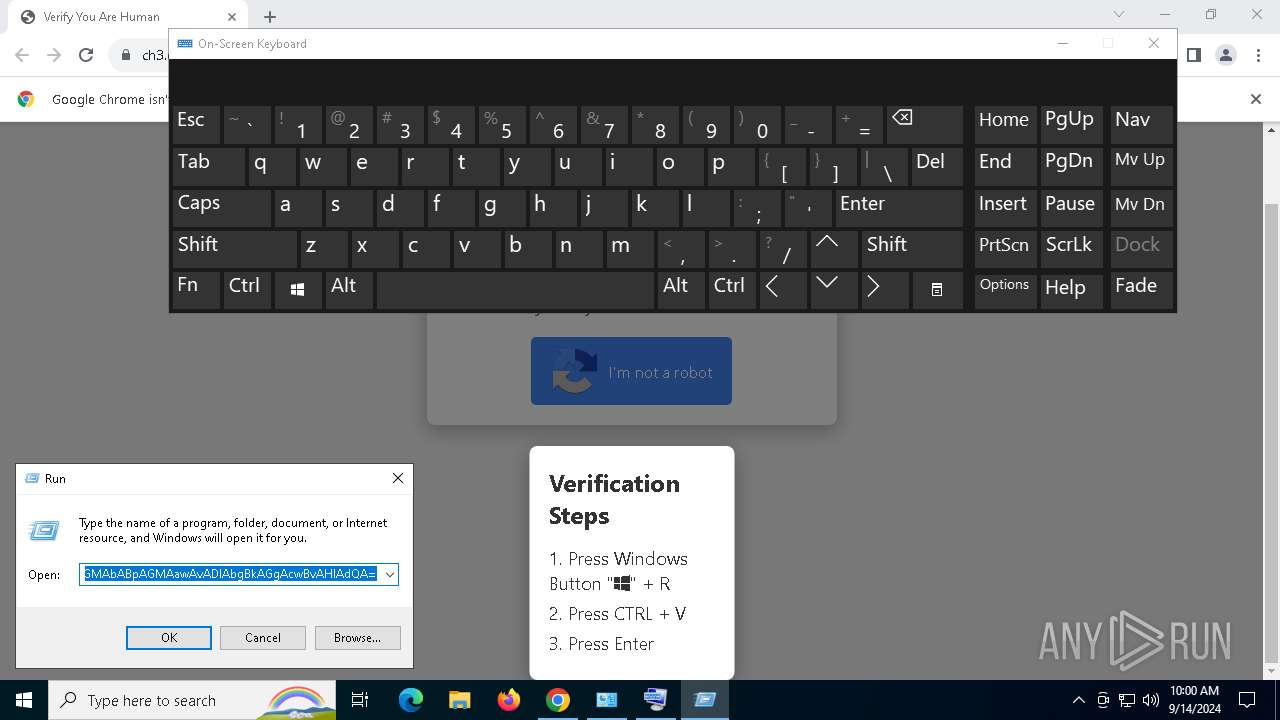Screen dimensions: 1280x720
Task: Toggle the Fn key on keyboard
Action: click(x=196, y=290)
